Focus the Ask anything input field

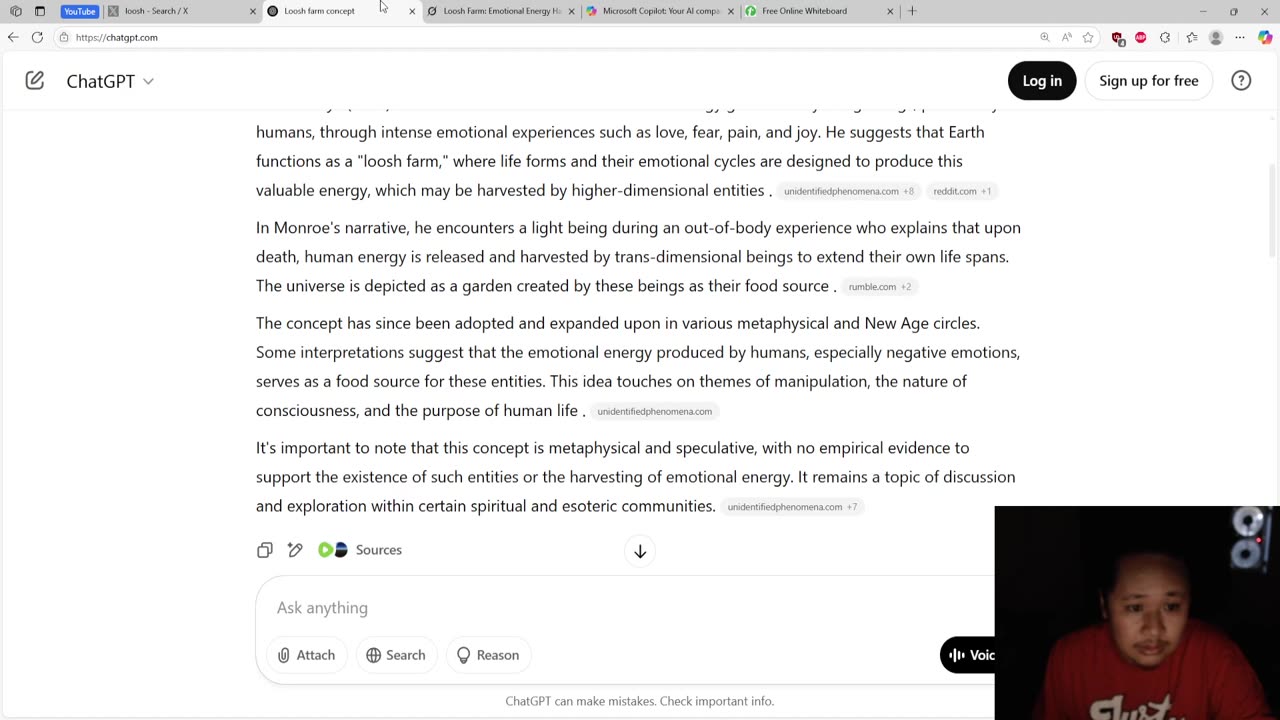[x=600, y=608]
